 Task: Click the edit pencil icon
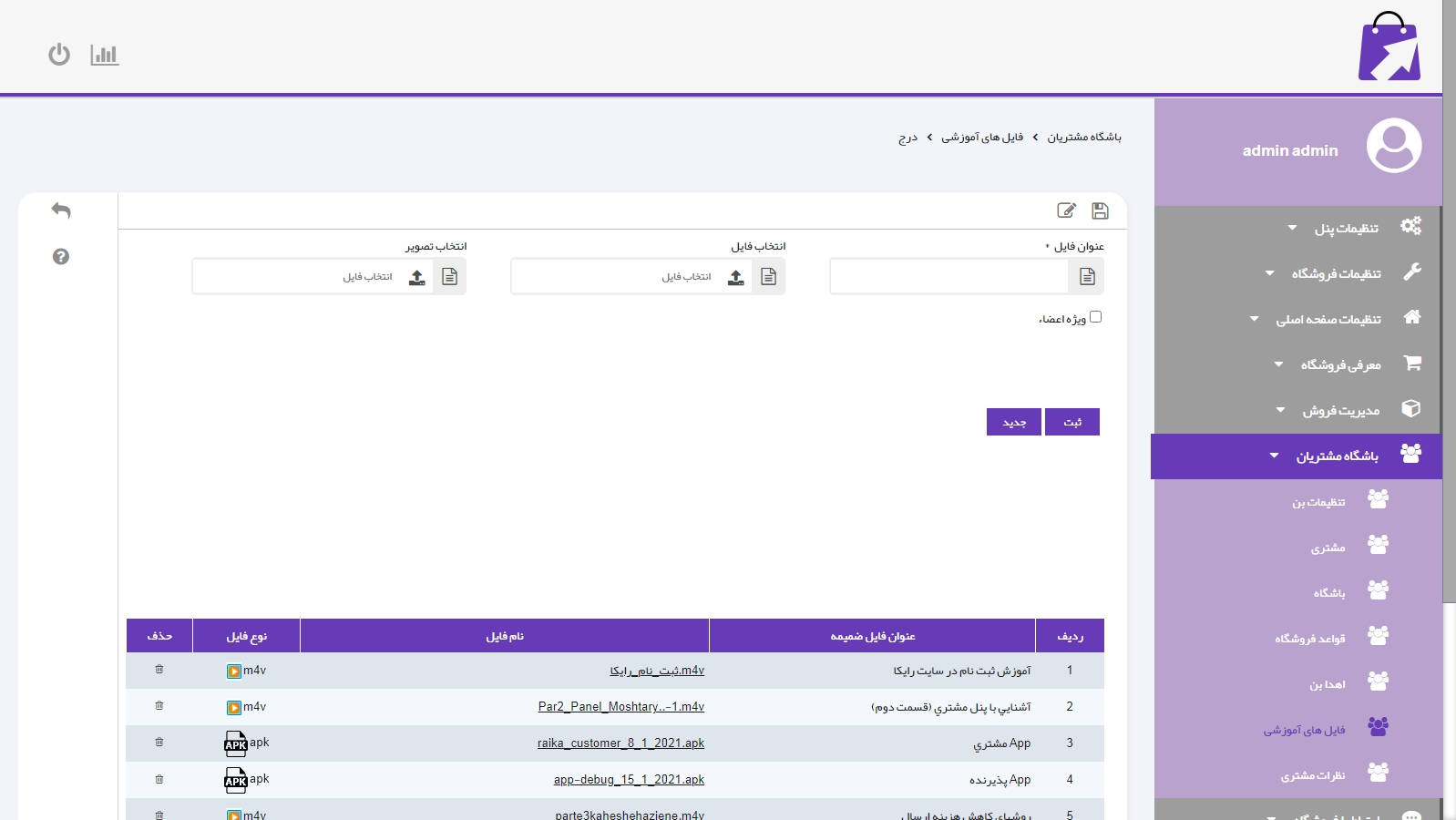coord(1066,210)
